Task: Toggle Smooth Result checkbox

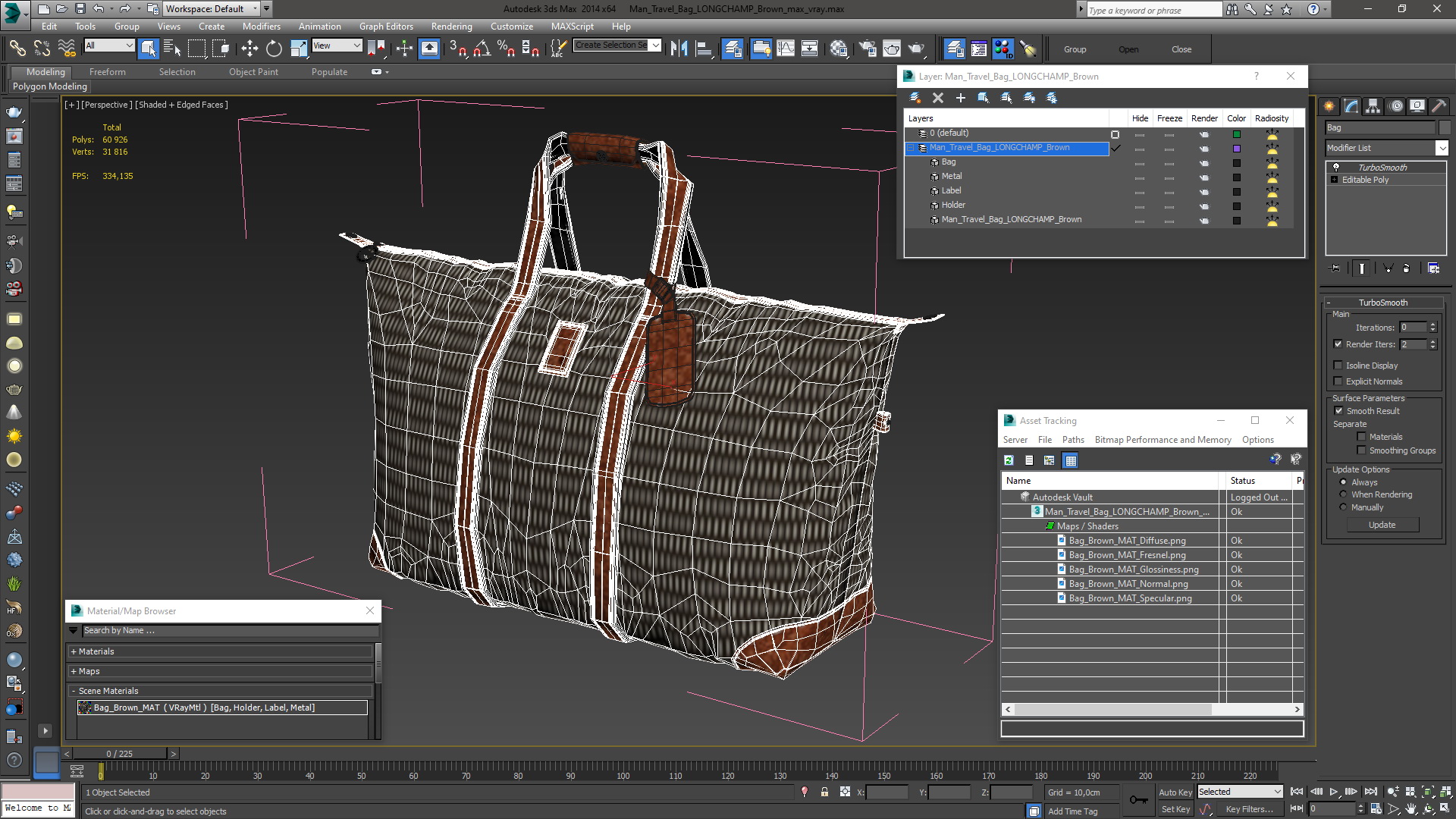Action: click(1338, 411)
